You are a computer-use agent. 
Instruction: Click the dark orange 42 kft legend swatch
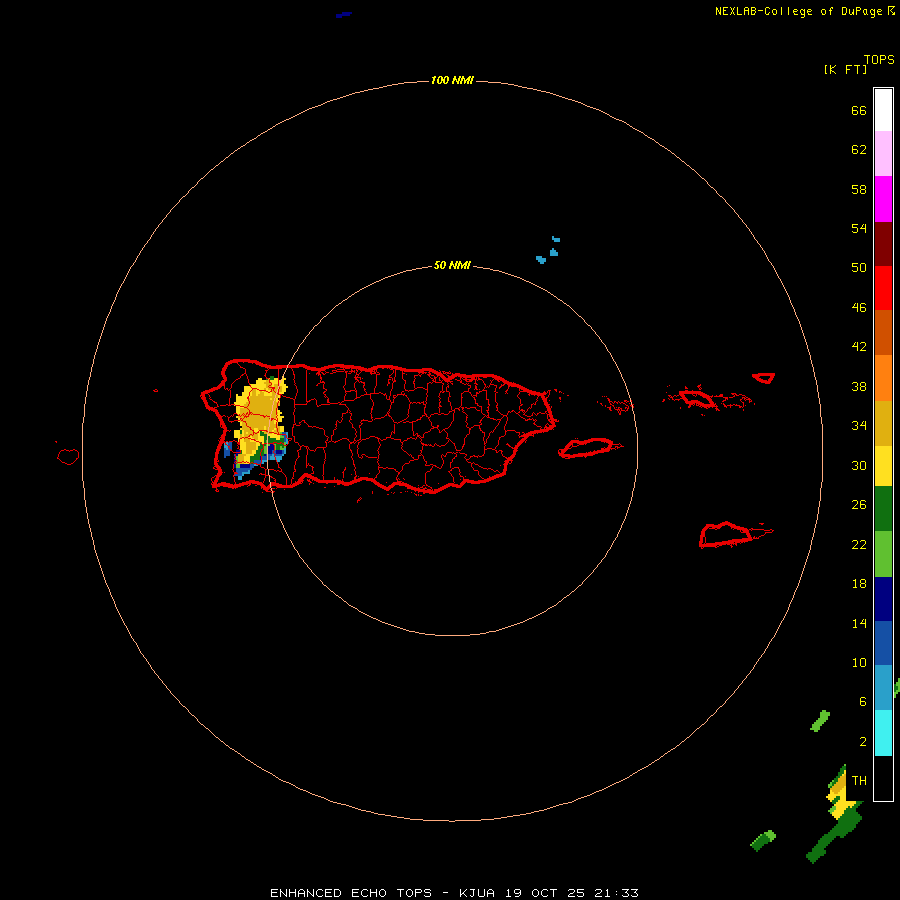click(883, 333)
